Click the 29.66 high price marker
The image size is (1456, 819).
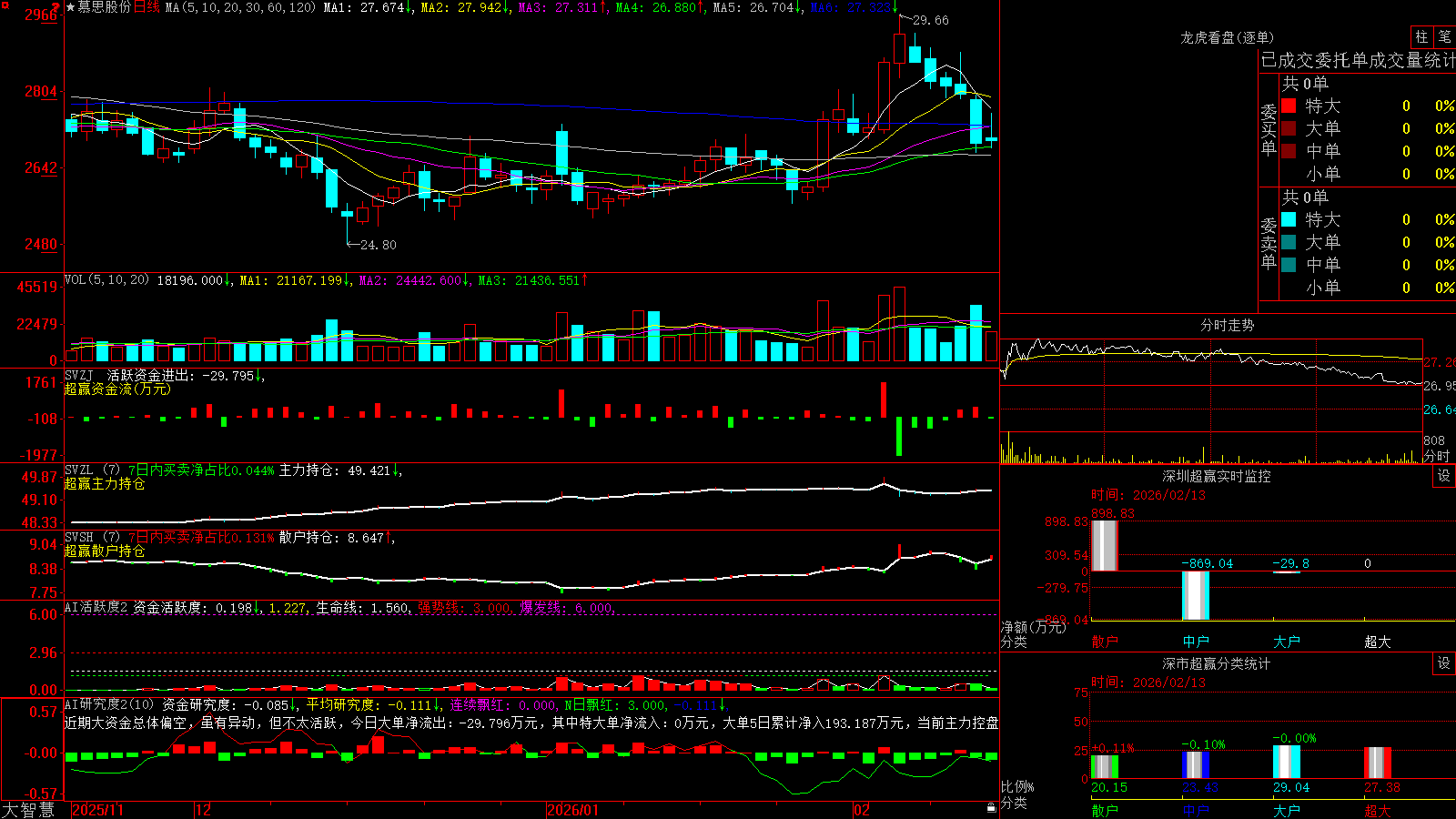(x=930, y=20)
